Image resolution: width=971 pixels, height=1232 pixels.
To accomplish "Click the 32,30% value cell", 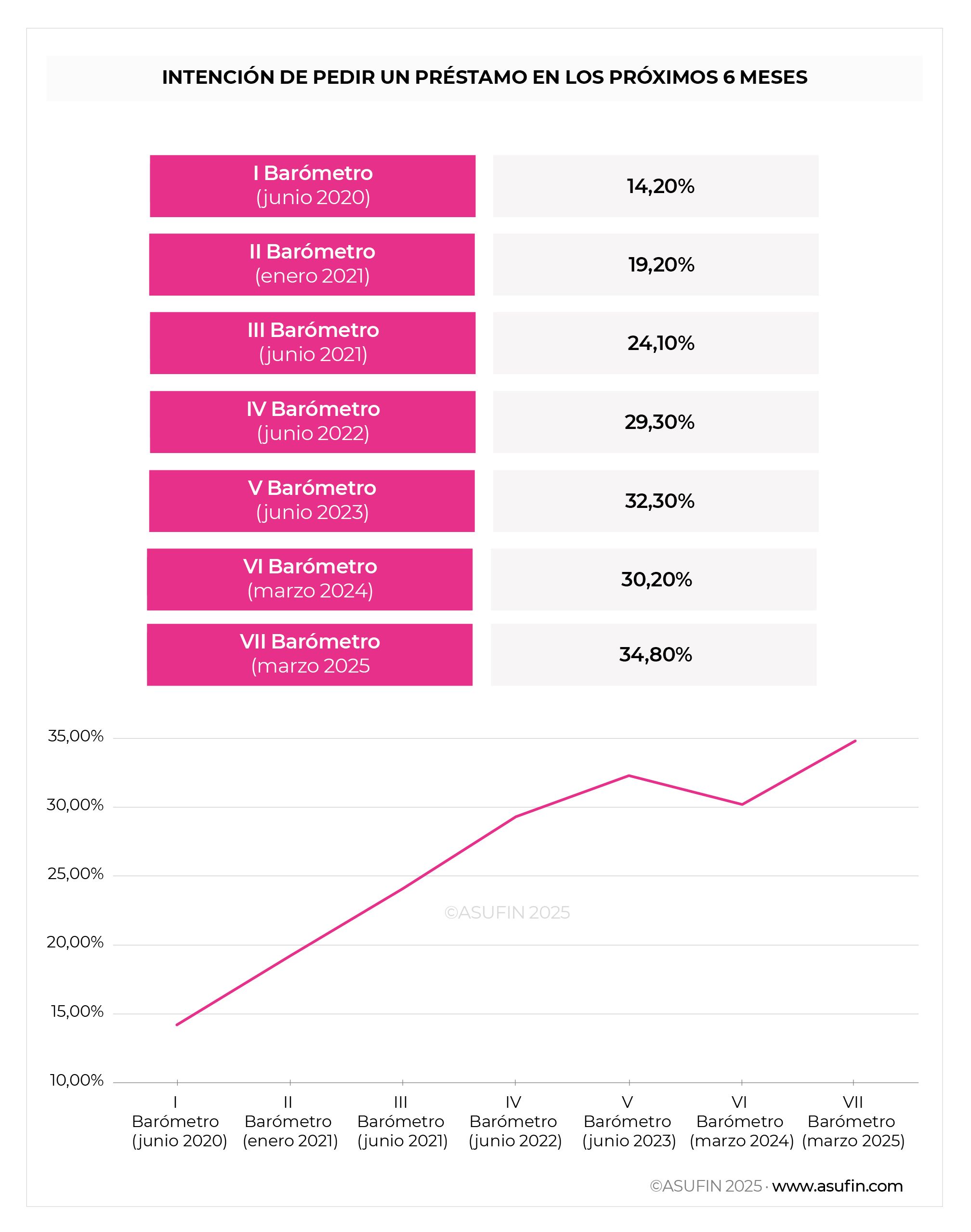I will point(656,501).
